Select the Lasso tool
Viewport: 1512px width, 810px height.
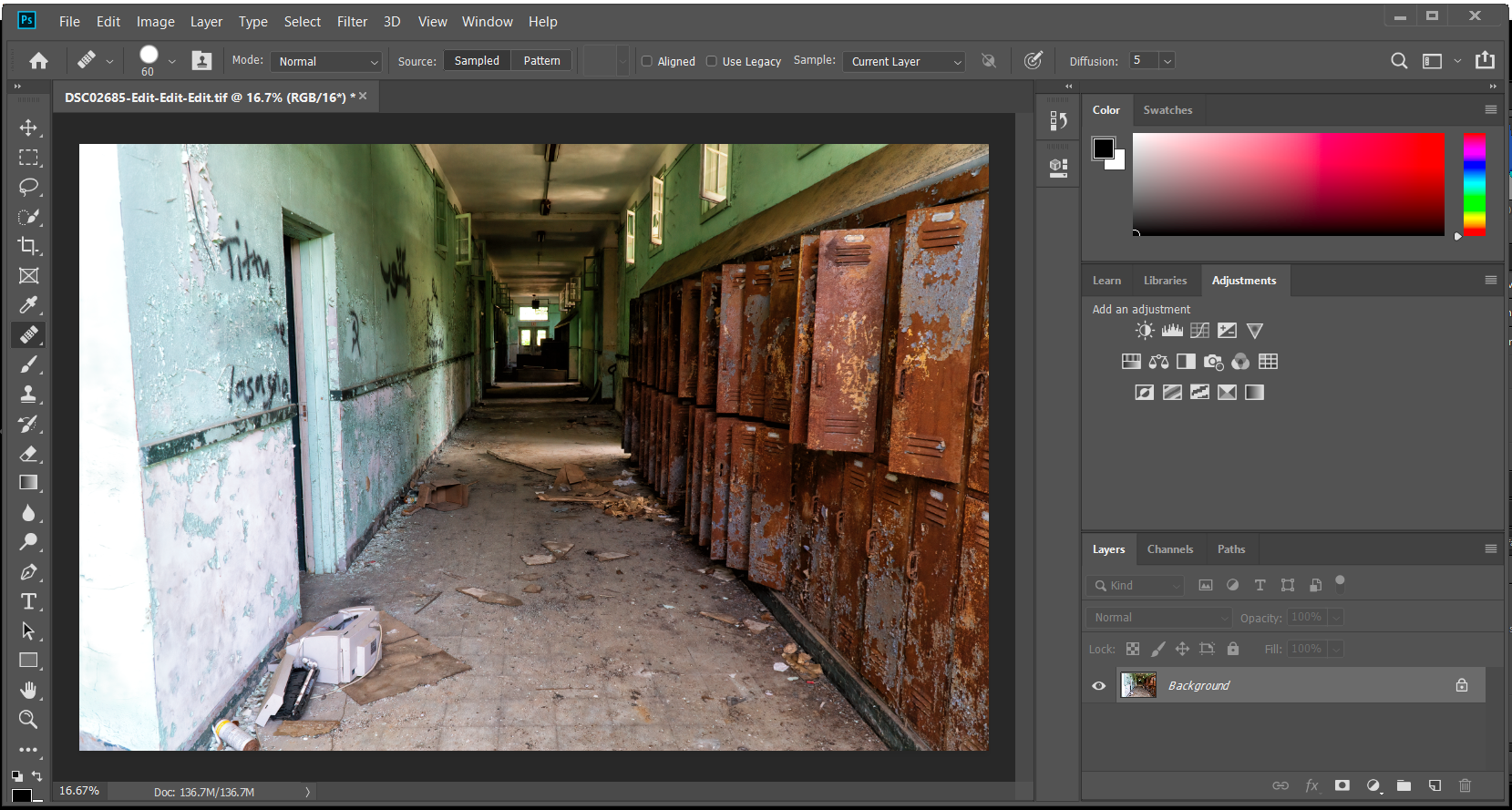[x=28, y=187]
